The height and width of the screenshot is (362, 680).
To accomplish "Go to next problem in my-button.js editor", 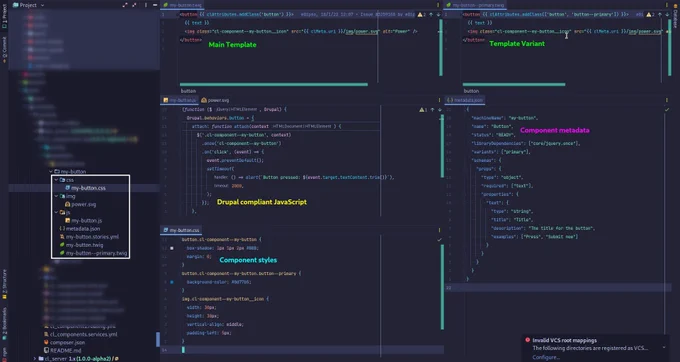I will (440, 110).
